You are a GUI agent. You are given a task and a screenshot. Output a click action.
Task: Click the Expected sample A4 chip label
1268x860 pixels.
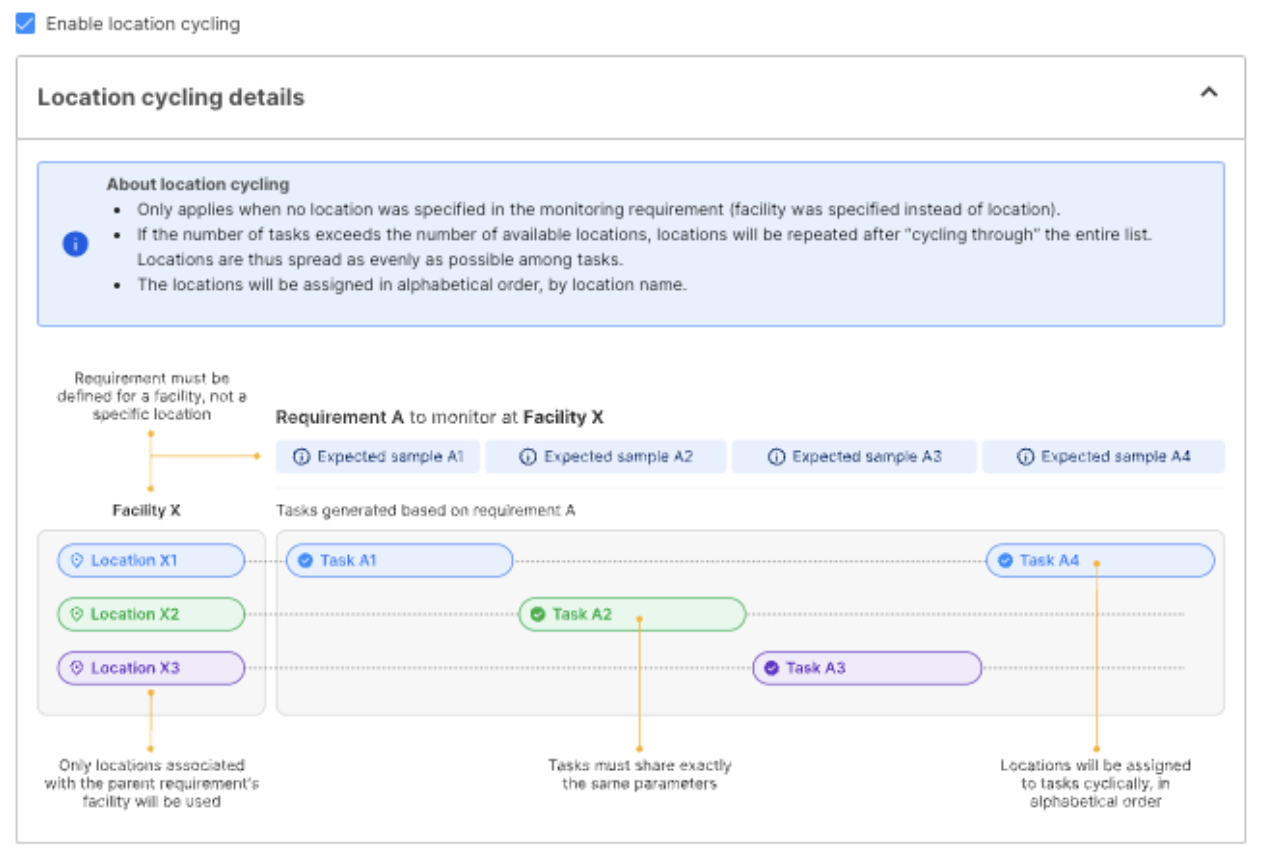pos(1115,457)
